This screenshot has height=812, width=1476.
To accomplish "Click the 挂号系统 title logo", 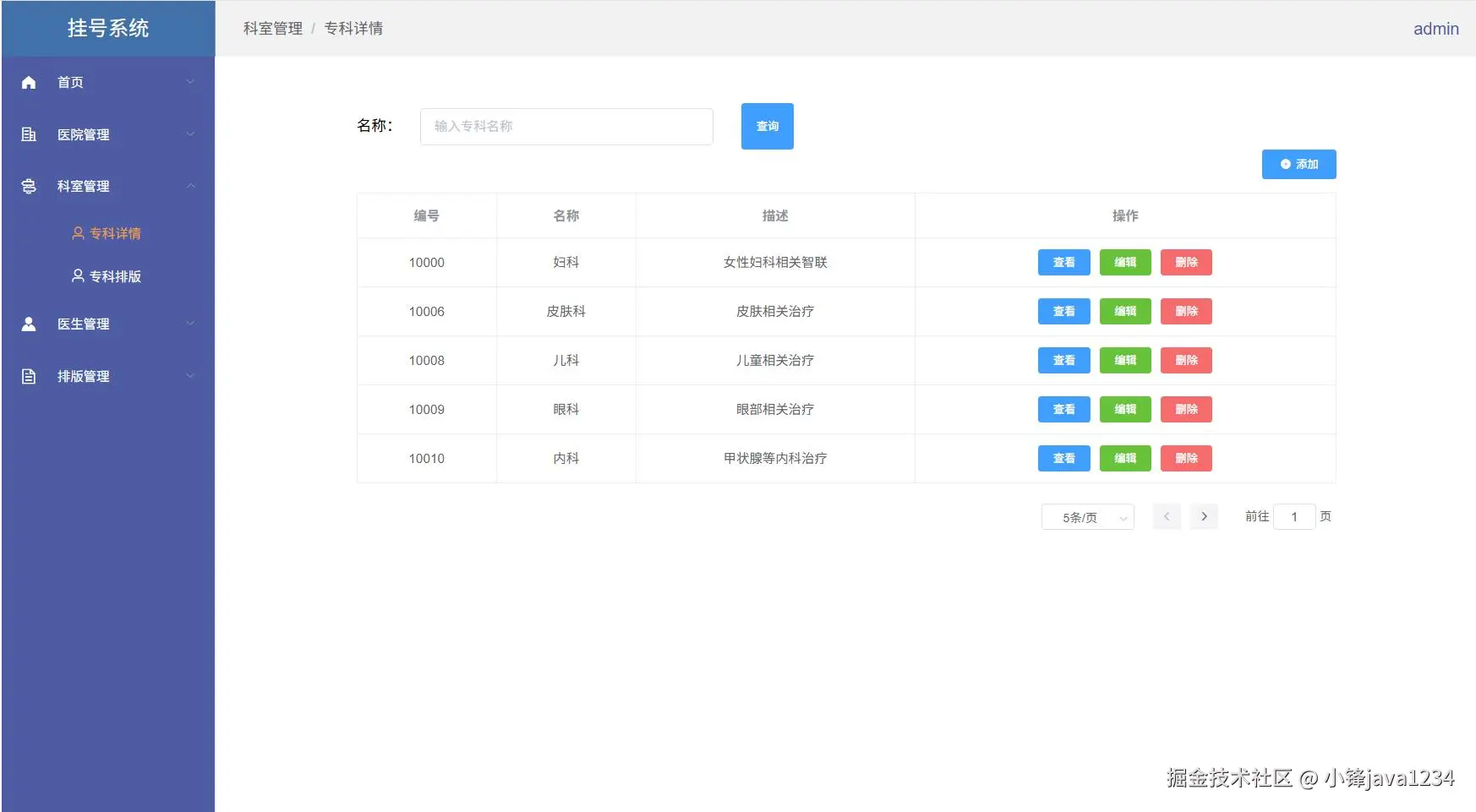I will coord(108,28).
